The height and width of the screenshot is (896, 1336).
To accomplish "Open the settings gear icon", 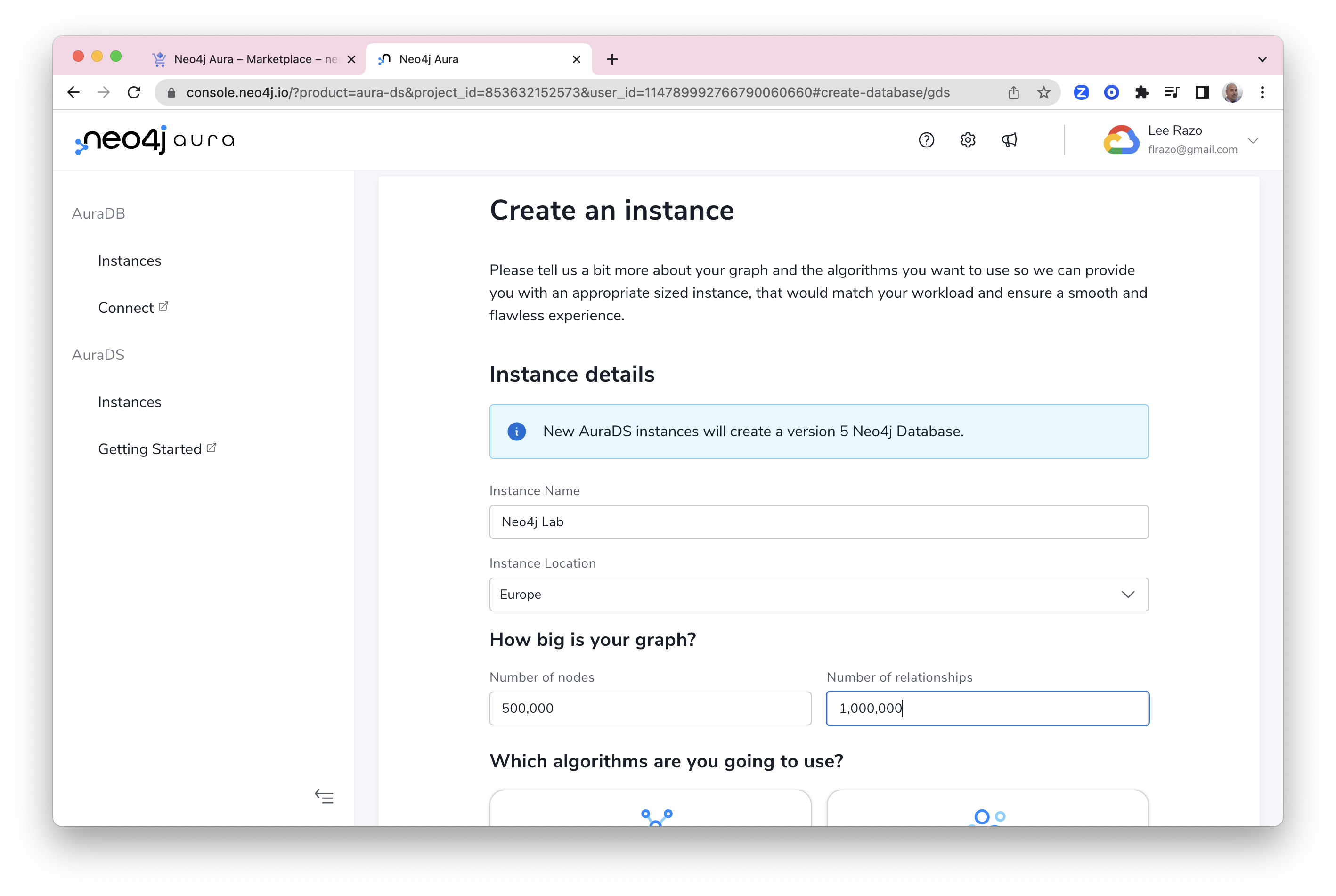I will pyautogui.click(x=968, y=140).
